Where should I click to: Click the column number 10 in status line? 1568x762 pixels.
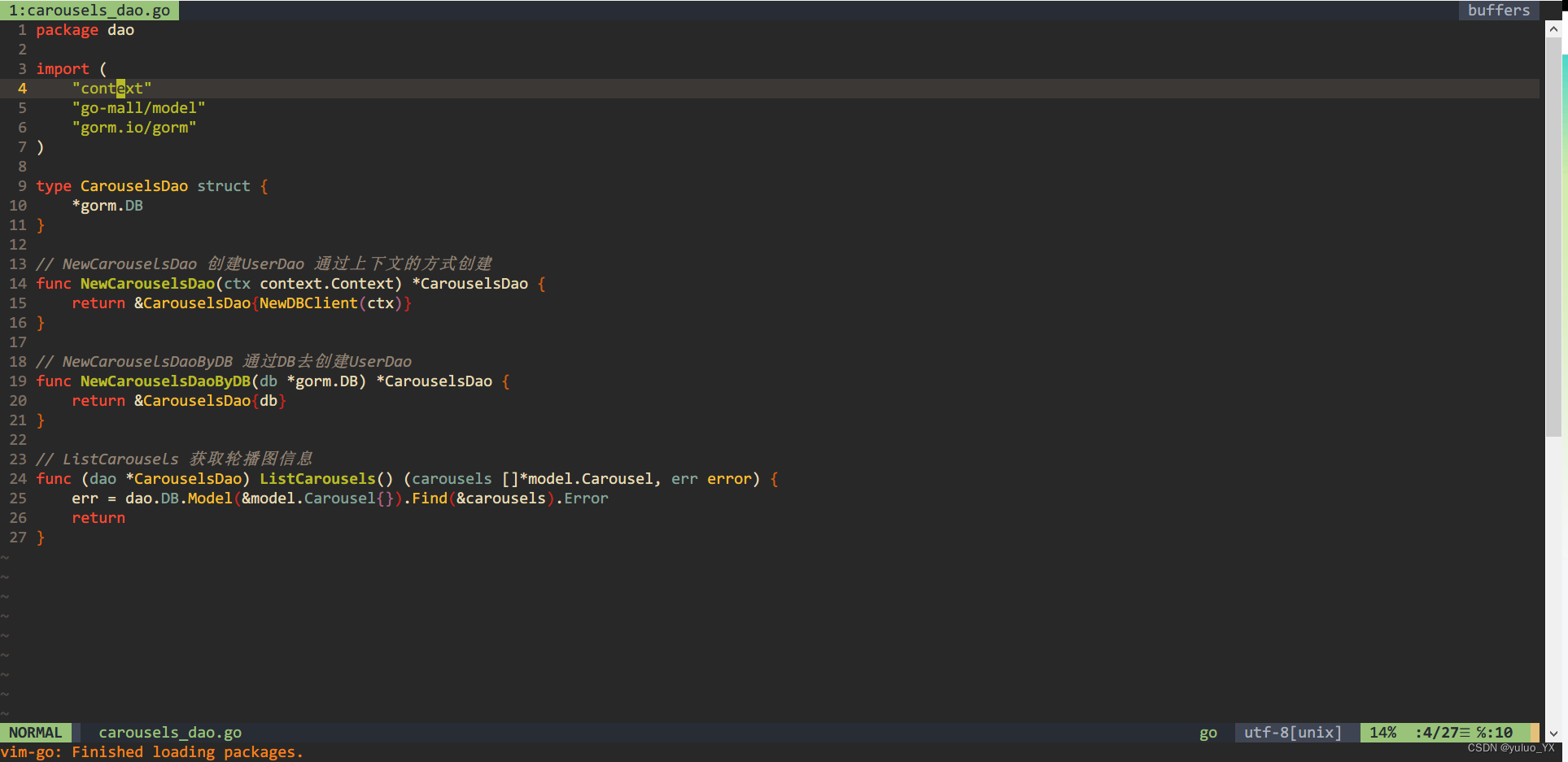click(1504, 733)
